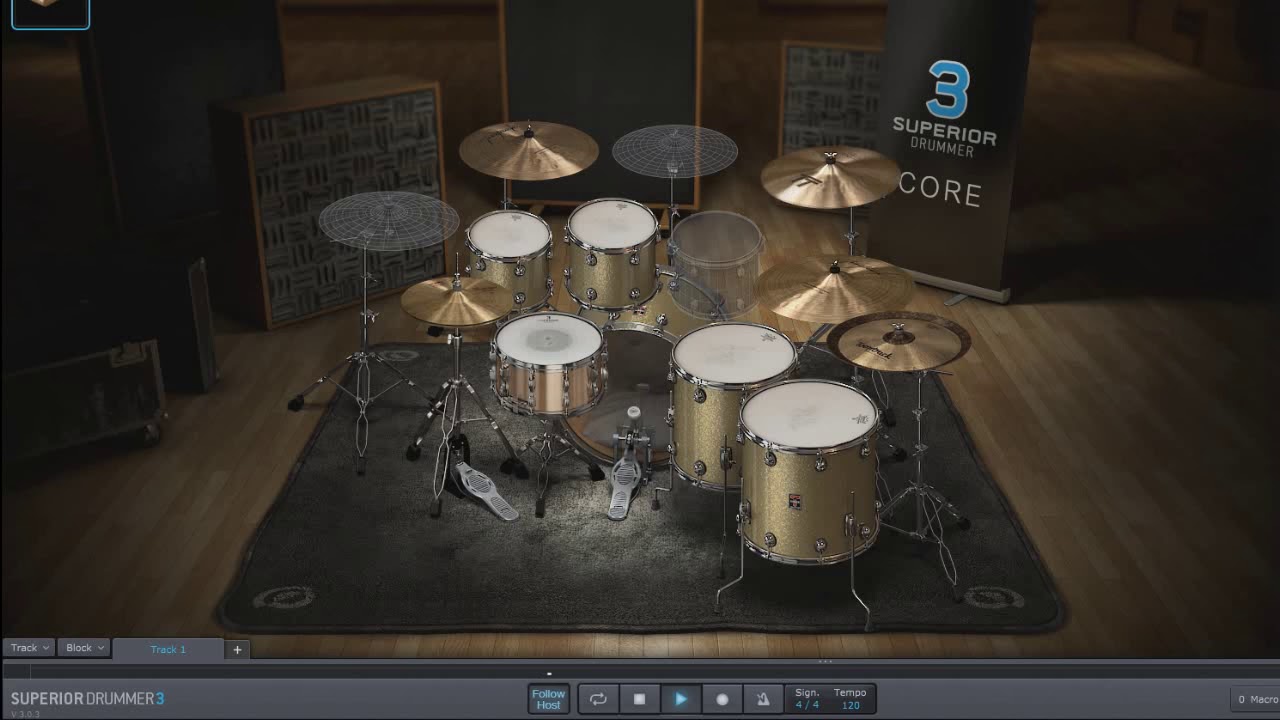
Task: Grab the resize handle dots above the transport
Action: click(825, 661)
